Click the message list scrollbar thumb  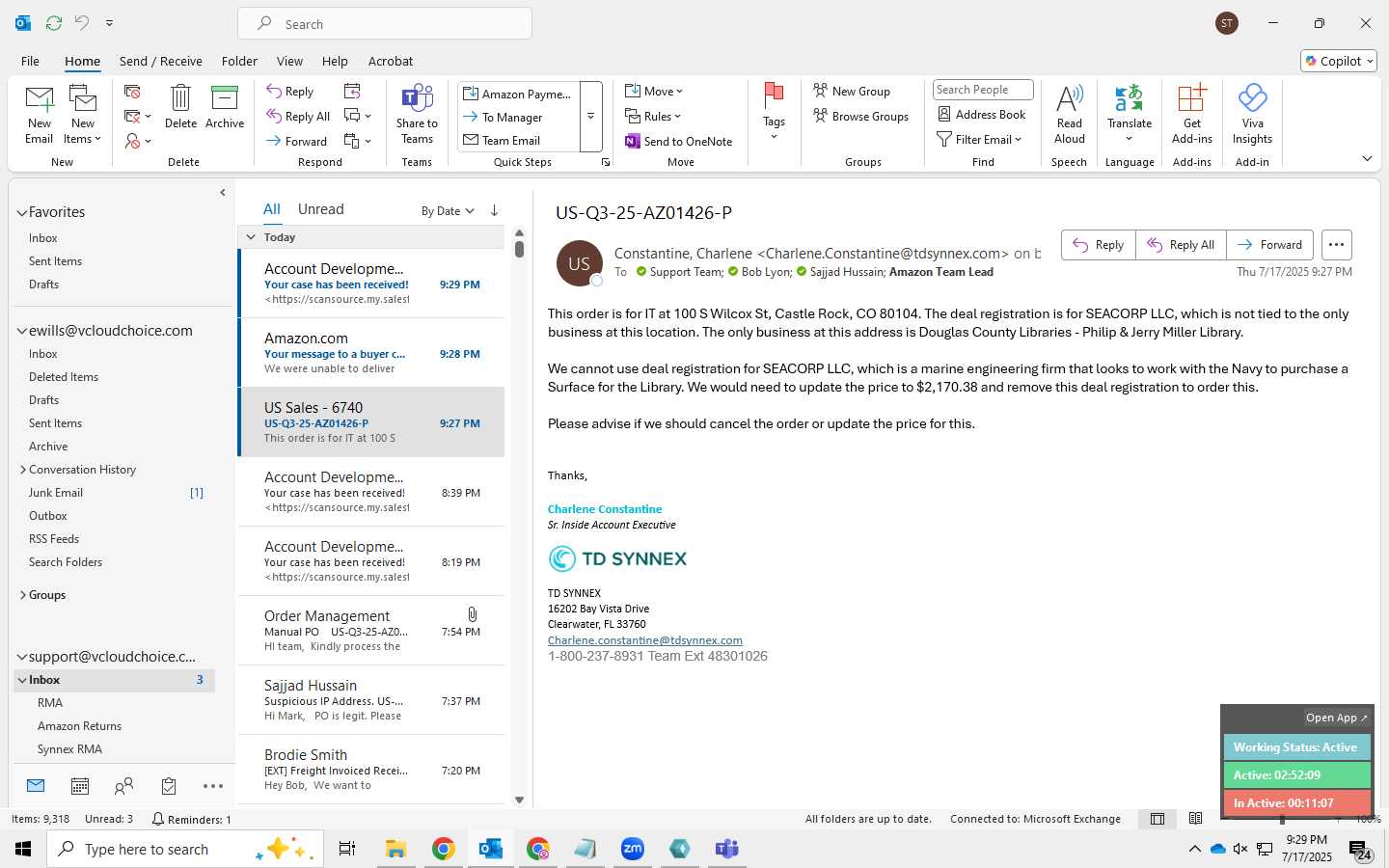[x=519, y=249]
